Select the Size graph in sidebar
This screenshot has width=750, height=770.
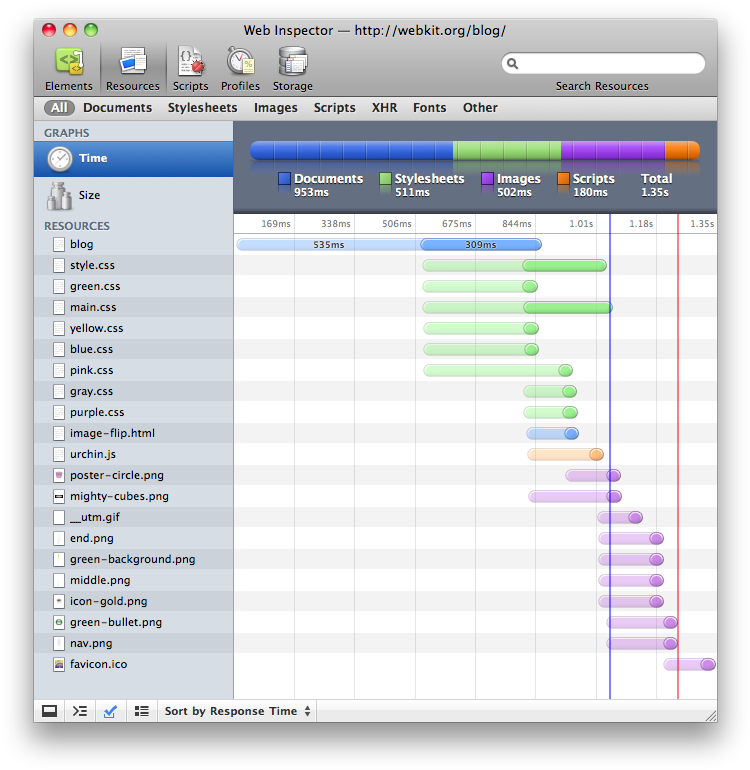pyautogui.click(x=90, y=195)
